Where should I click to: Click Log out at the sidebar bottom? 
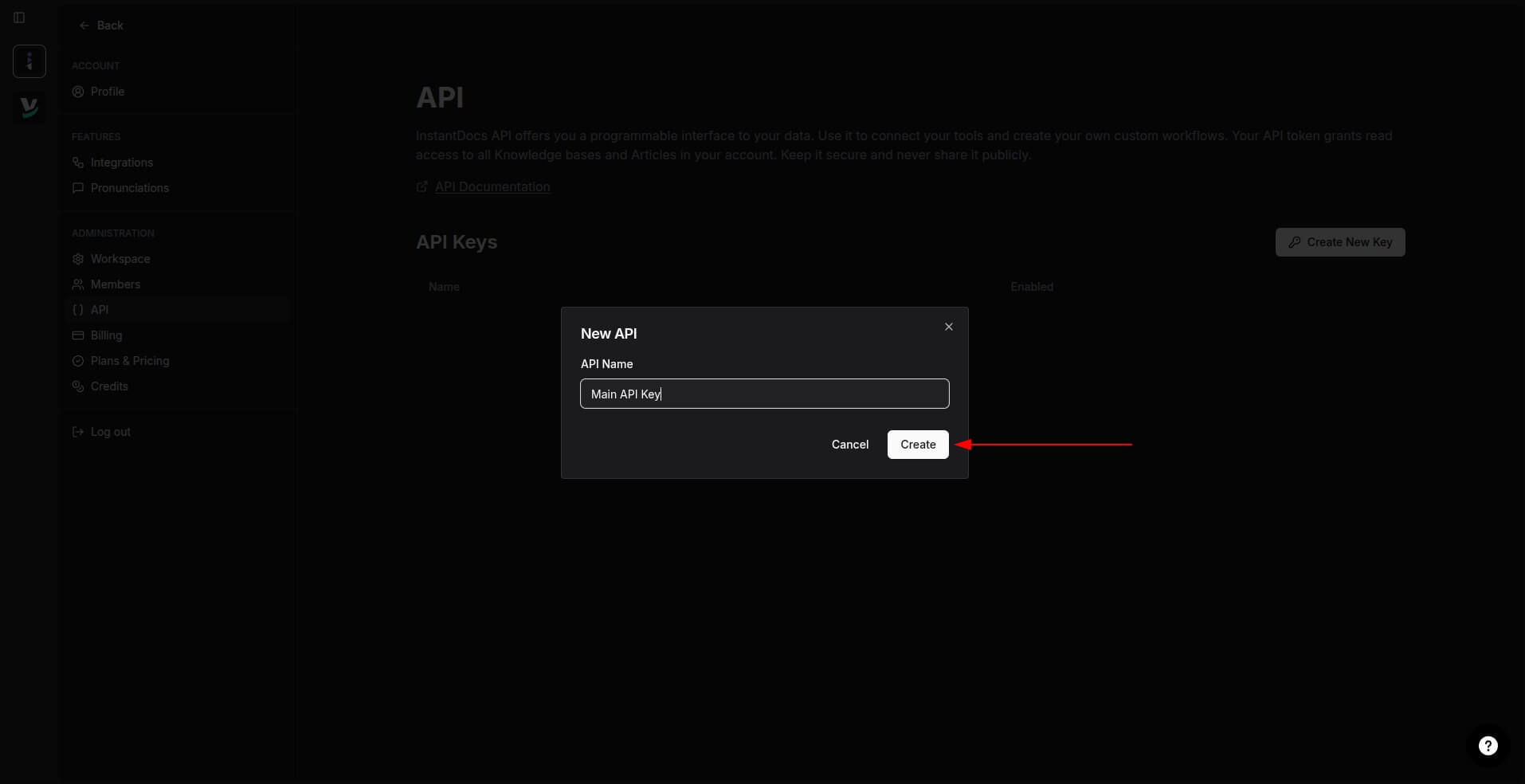click(x=110, y=432)
